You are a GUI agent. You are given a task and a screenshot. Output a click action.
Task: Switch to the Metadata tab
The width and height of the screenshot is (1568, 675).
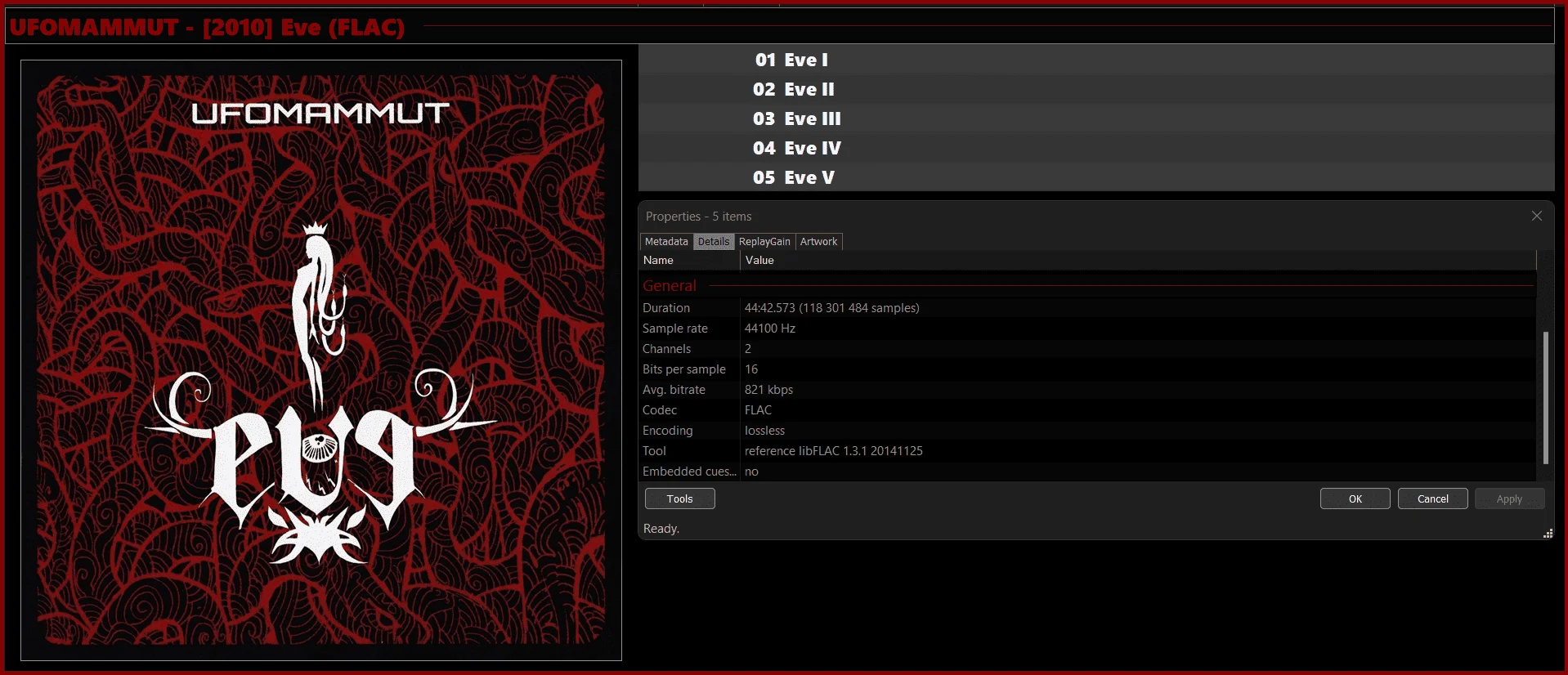tap(666, 242)
